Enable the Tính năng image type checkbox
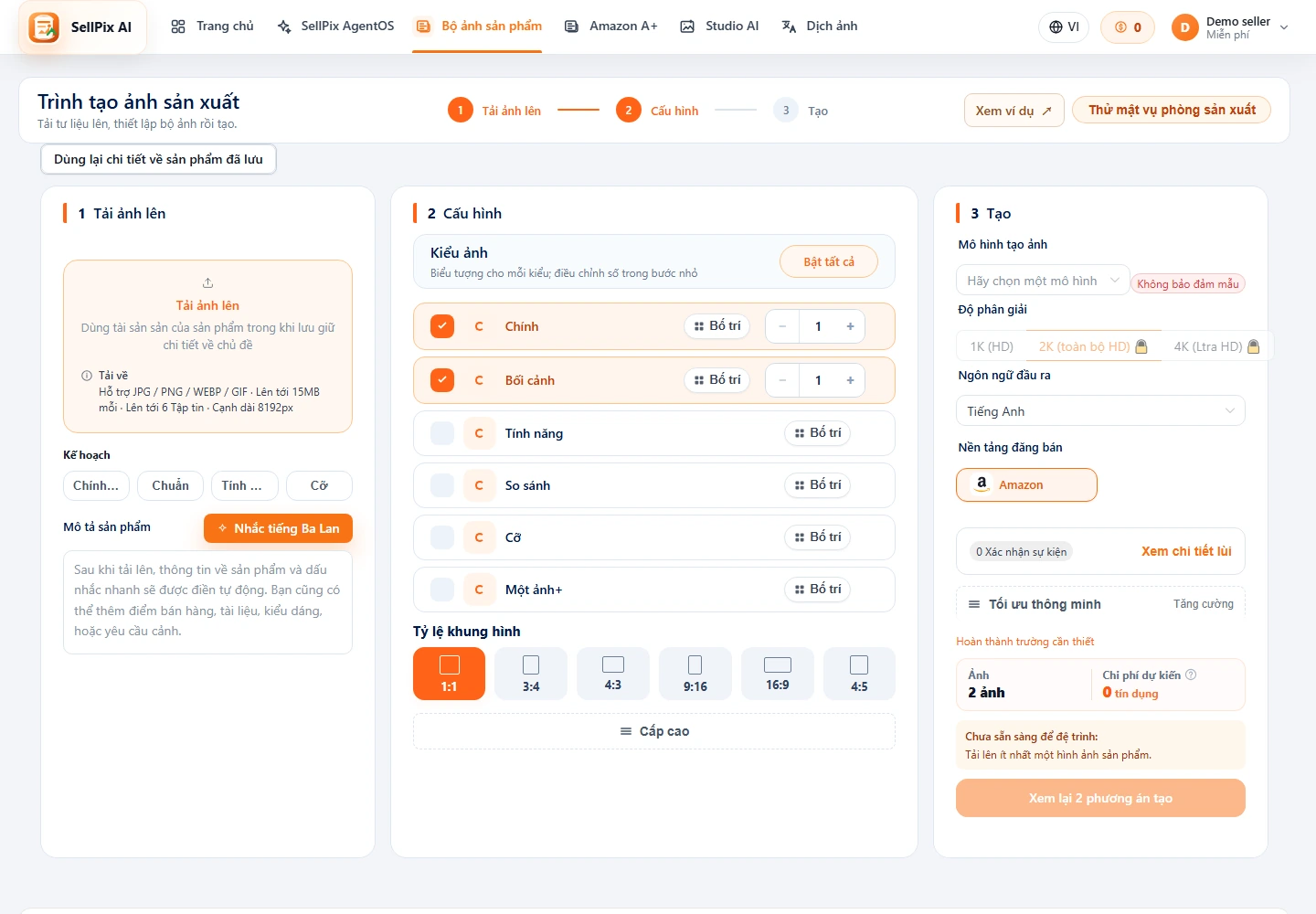Viewport: 1316px width, 914px height. click(442, 433)
